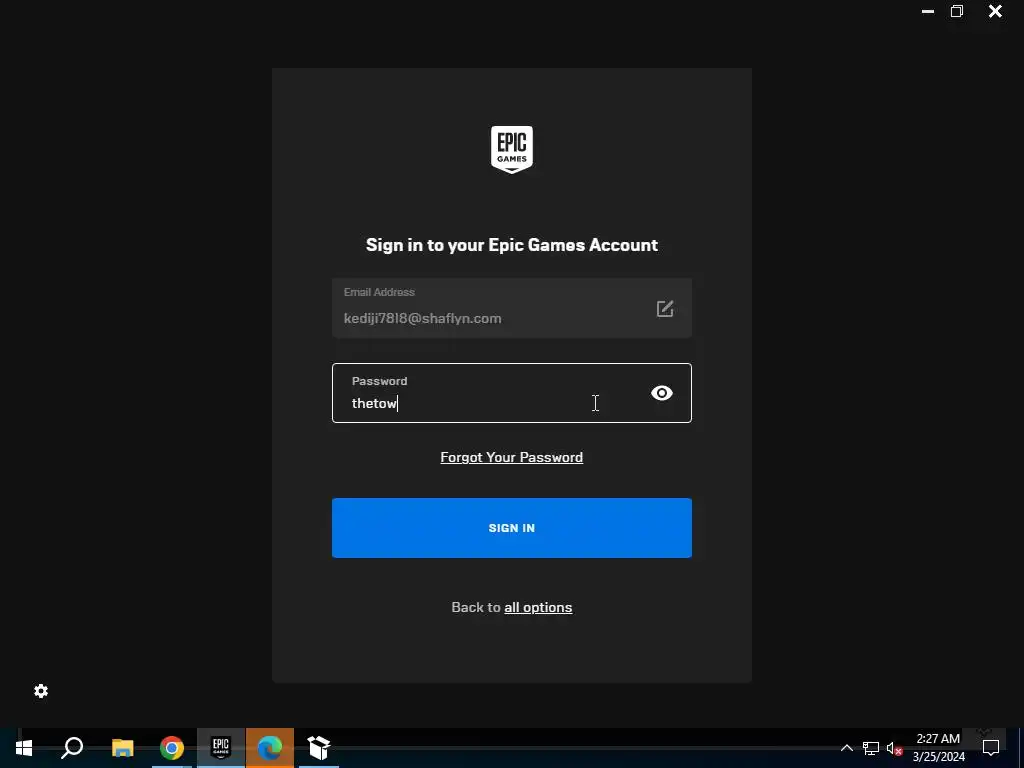Screen dimensions: 1024x768
Task: Open the Forgot Your Password link
Action: [x=511, y=457]
